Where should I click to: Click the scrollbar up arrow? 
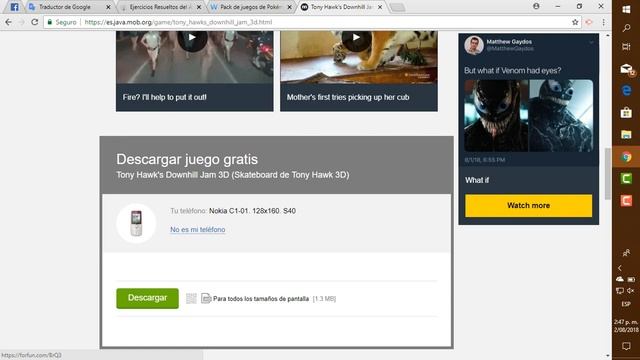(607, 36)
